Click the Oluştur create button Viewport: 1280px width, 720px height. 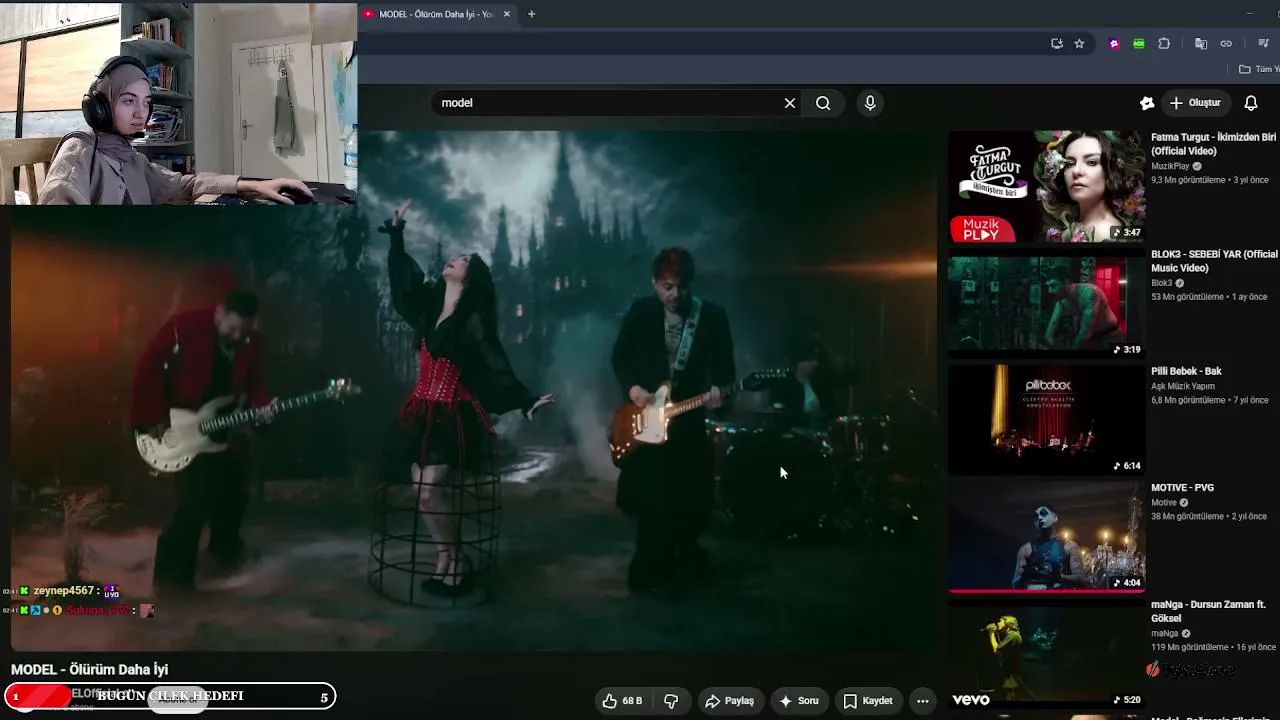[1196, 103]
